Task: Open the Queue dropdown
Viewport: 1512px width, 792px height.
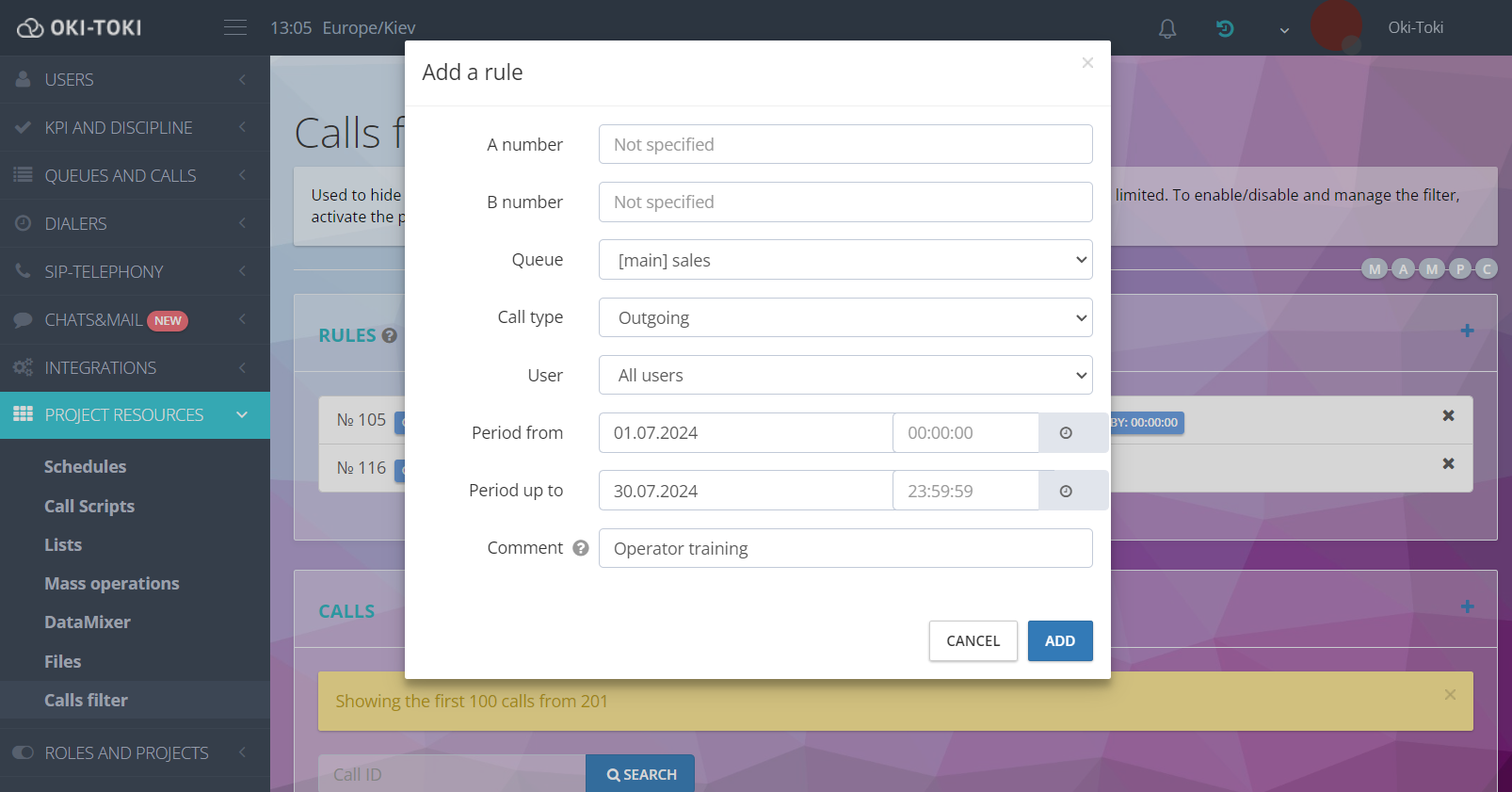Action: pyautogui.click(x=844, y=260)
